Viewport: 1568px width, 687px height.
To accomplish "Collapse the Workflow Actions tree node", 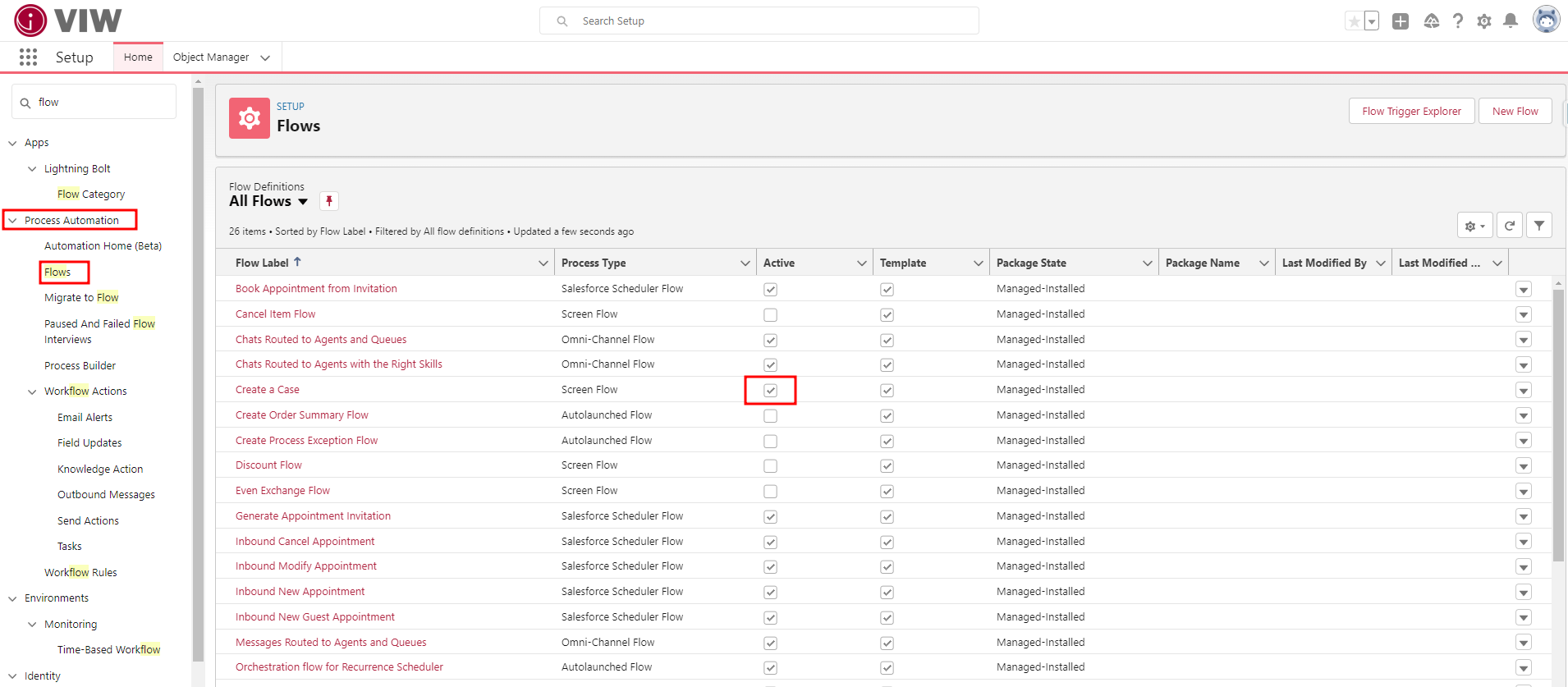I will click(x=32, y=392).
